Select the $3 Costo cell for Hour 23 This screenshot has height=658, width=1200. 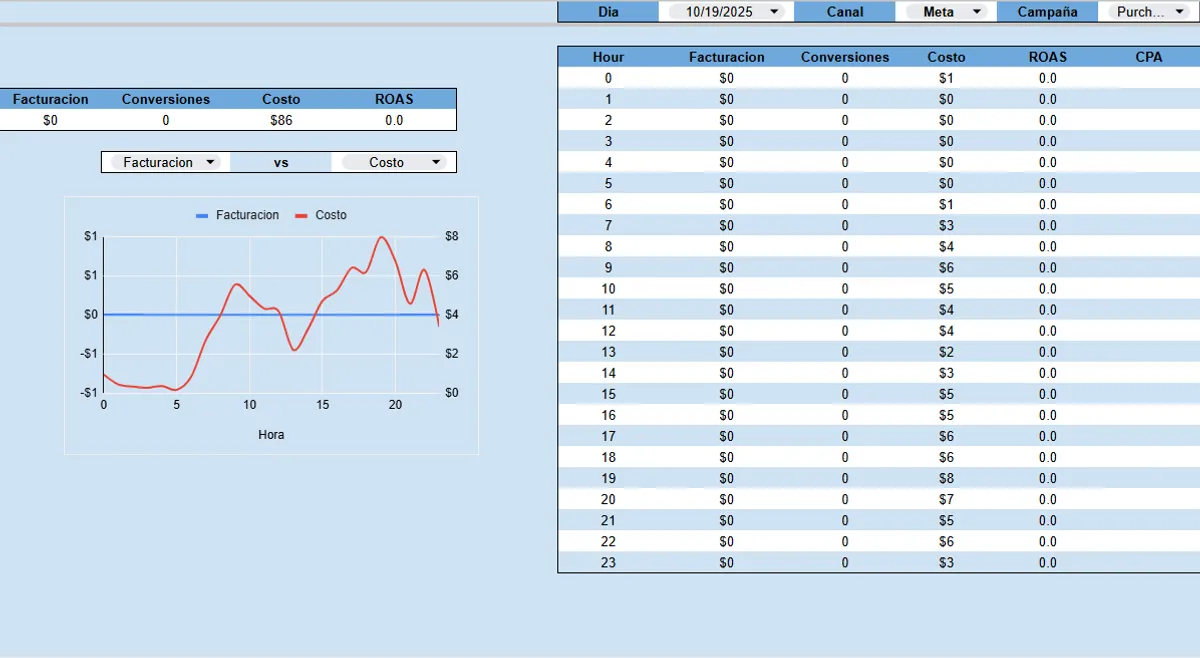click(946, 562)
